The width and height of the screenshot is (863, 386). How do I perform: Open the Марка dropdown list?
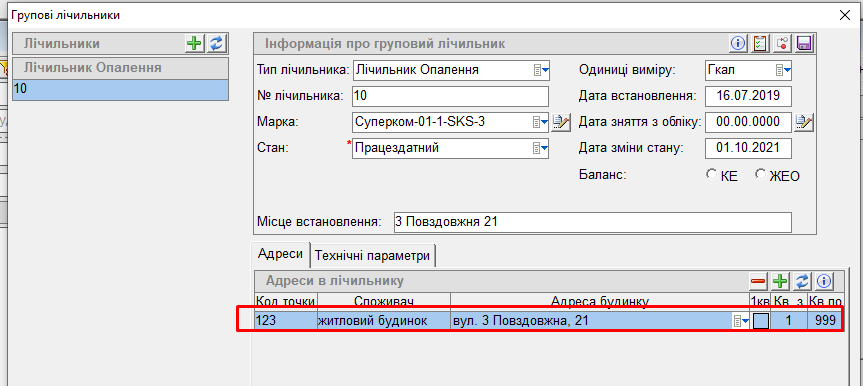point(540,122)
